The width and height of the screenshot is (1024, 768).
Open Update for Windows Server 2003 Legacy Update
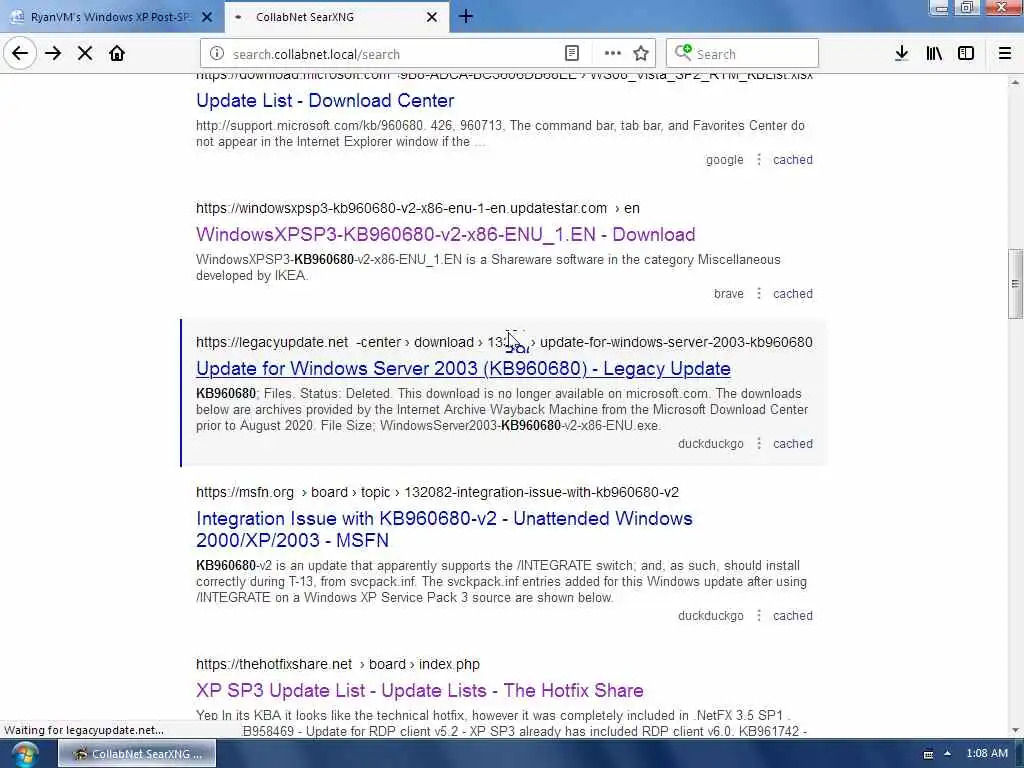click(x=463, y=368)
